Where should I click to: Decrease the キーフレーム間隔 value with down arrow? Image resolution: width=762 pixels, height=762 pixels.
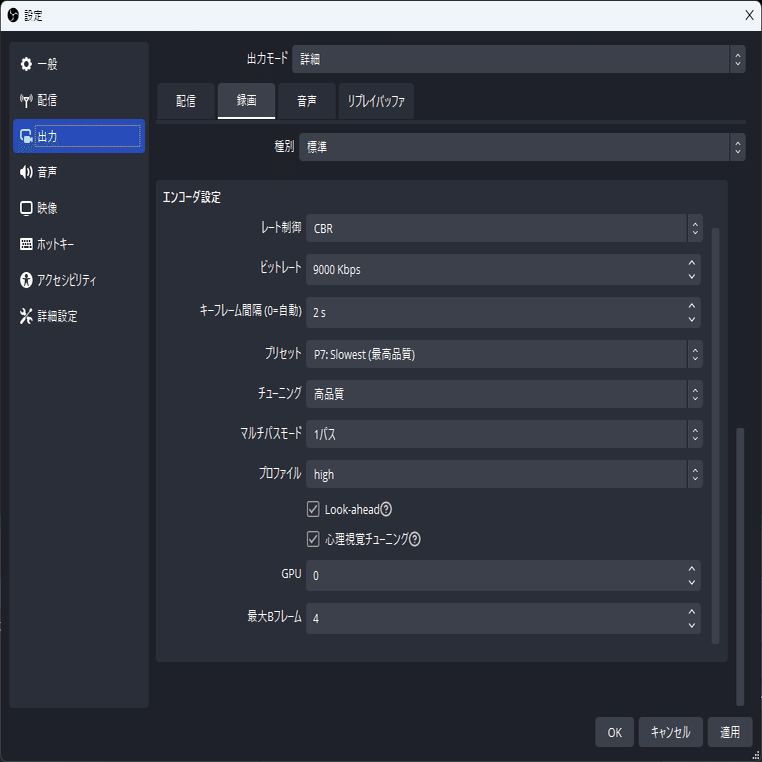pyautogui.click(x=692, y=320)
